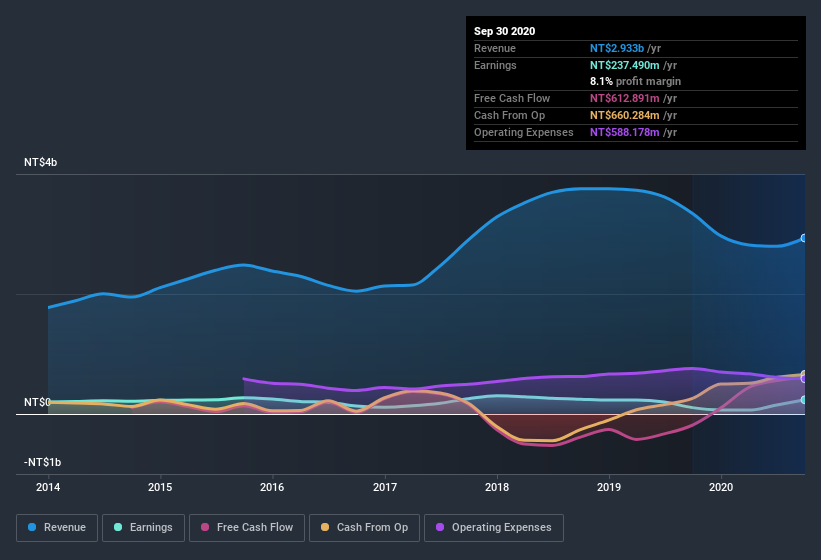Click the -NT$1b y-axis label
This screenshot has width=821, height=560.
pyautogui.click(x=42, y=462)
